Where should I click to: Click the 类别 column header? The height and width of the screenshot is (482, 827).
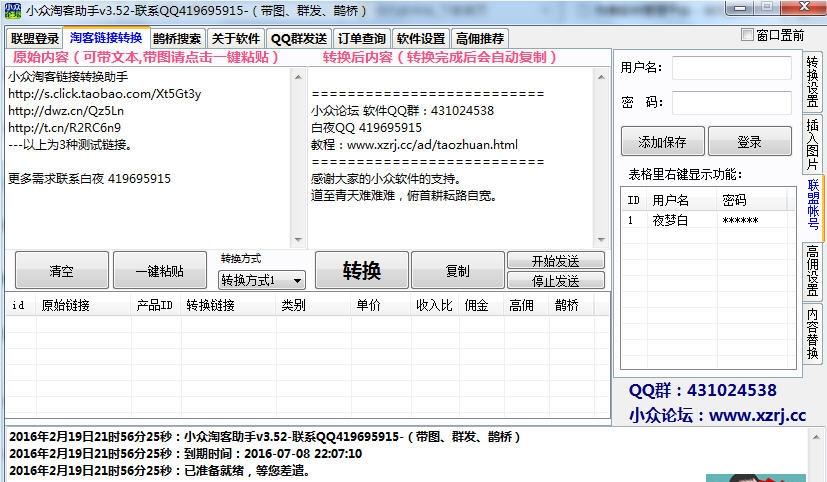(313, 305)
